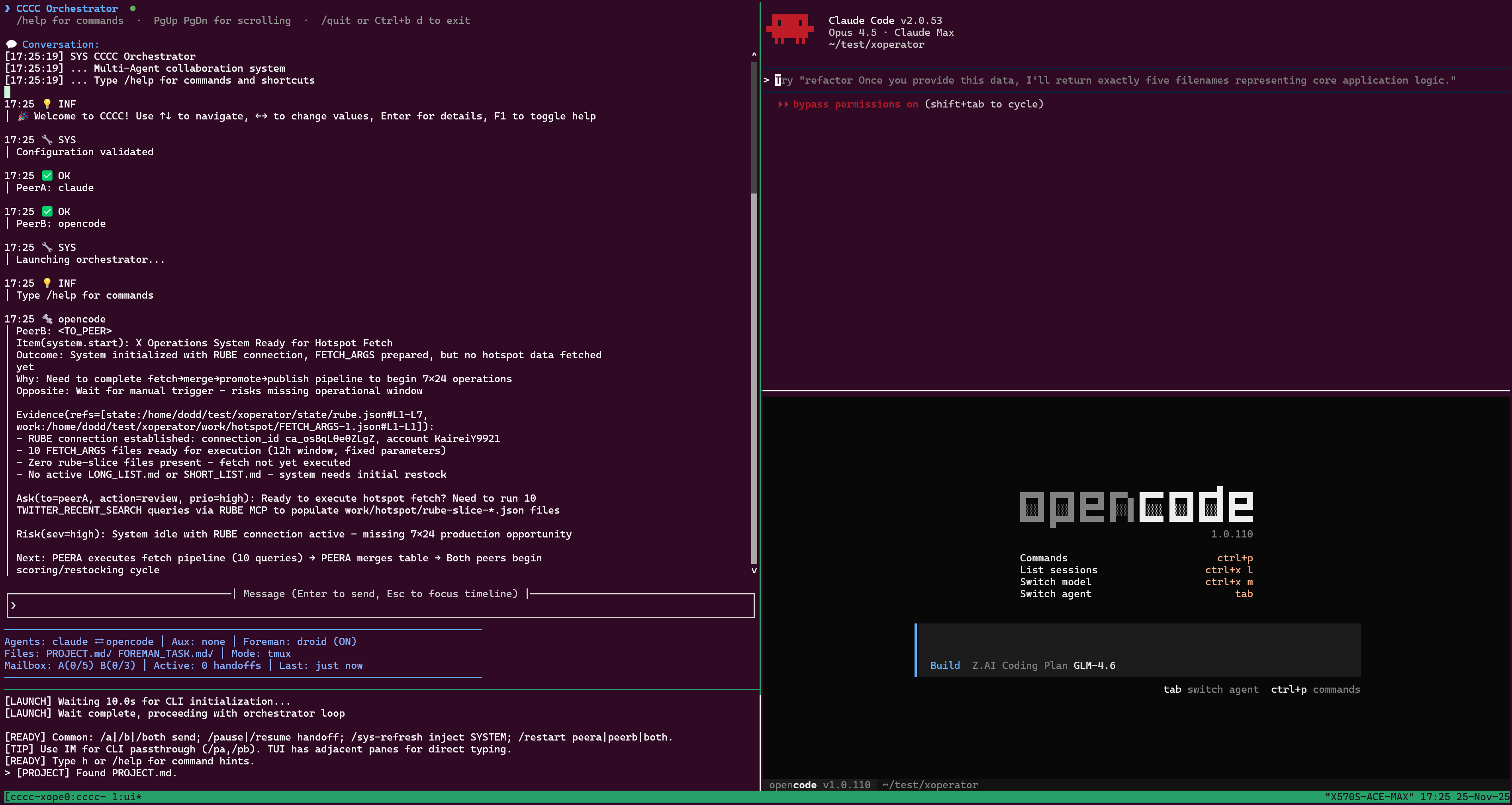Click the lightbulb icon above Type /help for commands

[x=47, y=283]
